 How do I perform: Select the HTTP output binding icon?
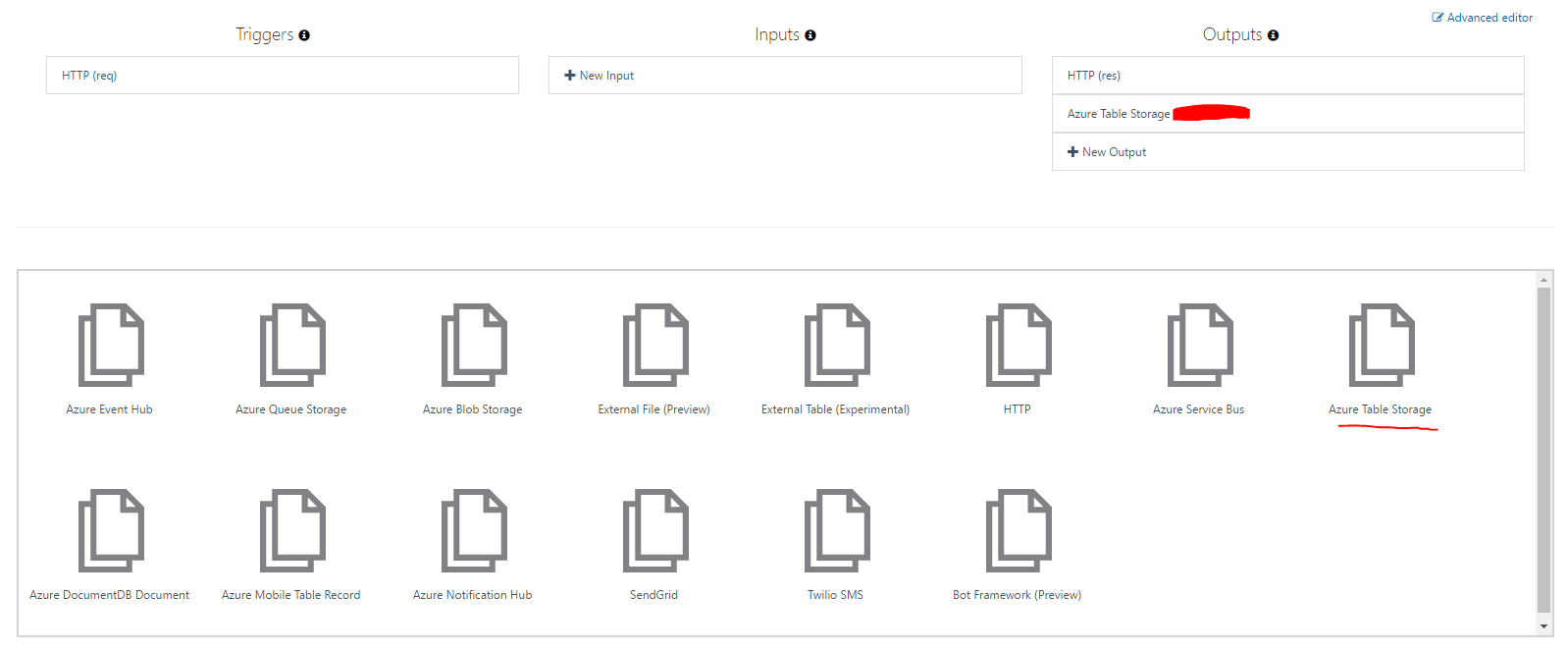click(1019, 345)
